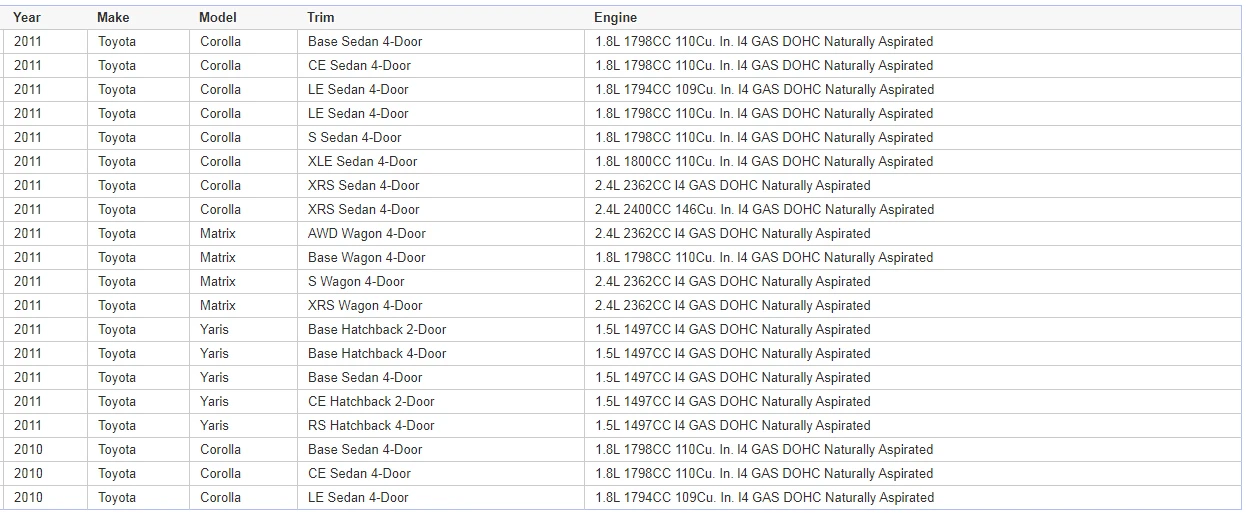The height and width of the screenshot is (514, 1246).
Task: Sort by the Model column header
Action: (x=218, y=17)
